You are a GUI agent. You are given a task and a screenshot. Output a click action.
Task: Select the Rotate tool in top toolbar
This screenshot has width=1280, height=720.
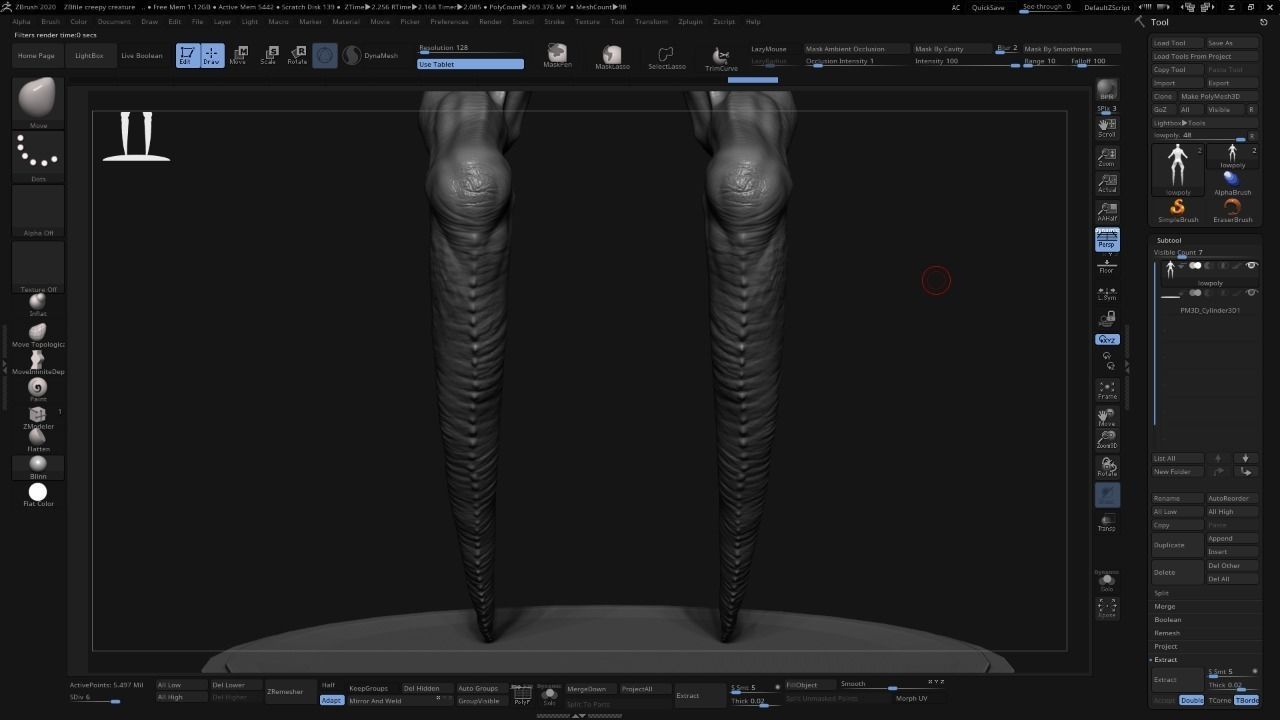[297, 55]
